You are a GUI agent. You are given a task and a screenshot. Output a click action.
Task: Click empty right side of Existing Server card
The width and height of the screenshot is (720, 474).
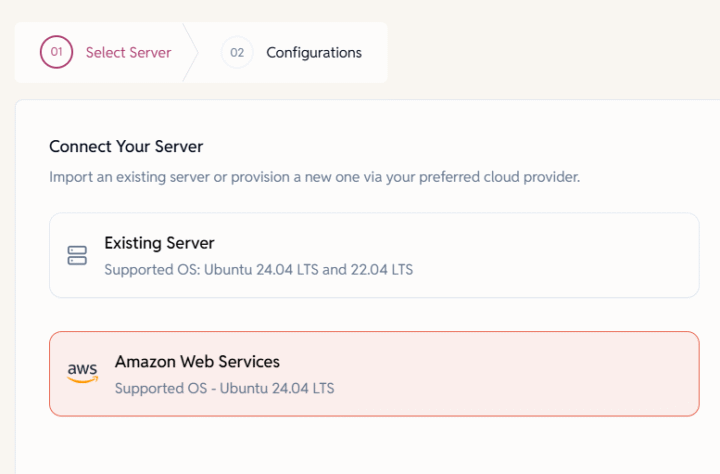tap(580, 255)
